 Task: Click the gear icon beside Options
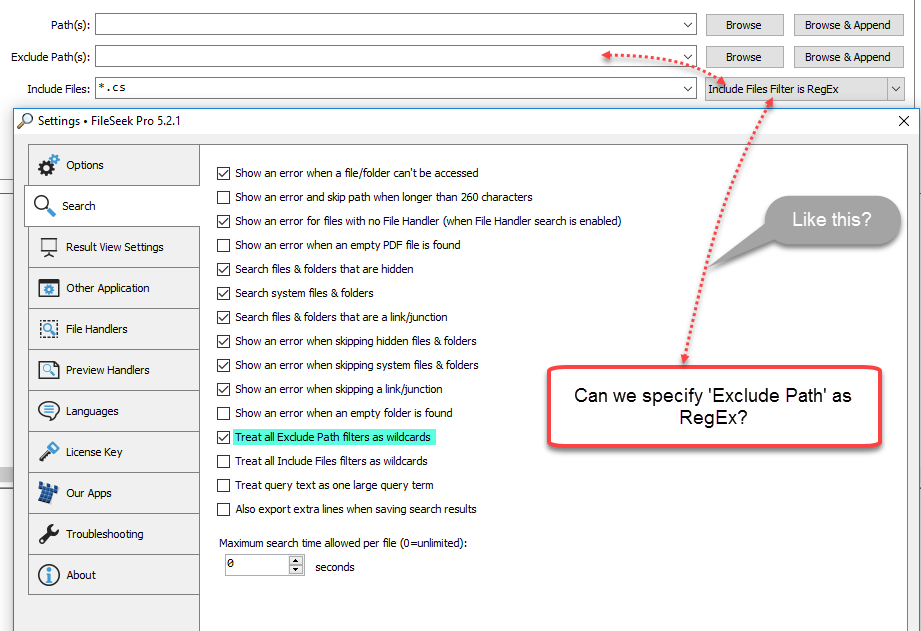click(48, 165)
